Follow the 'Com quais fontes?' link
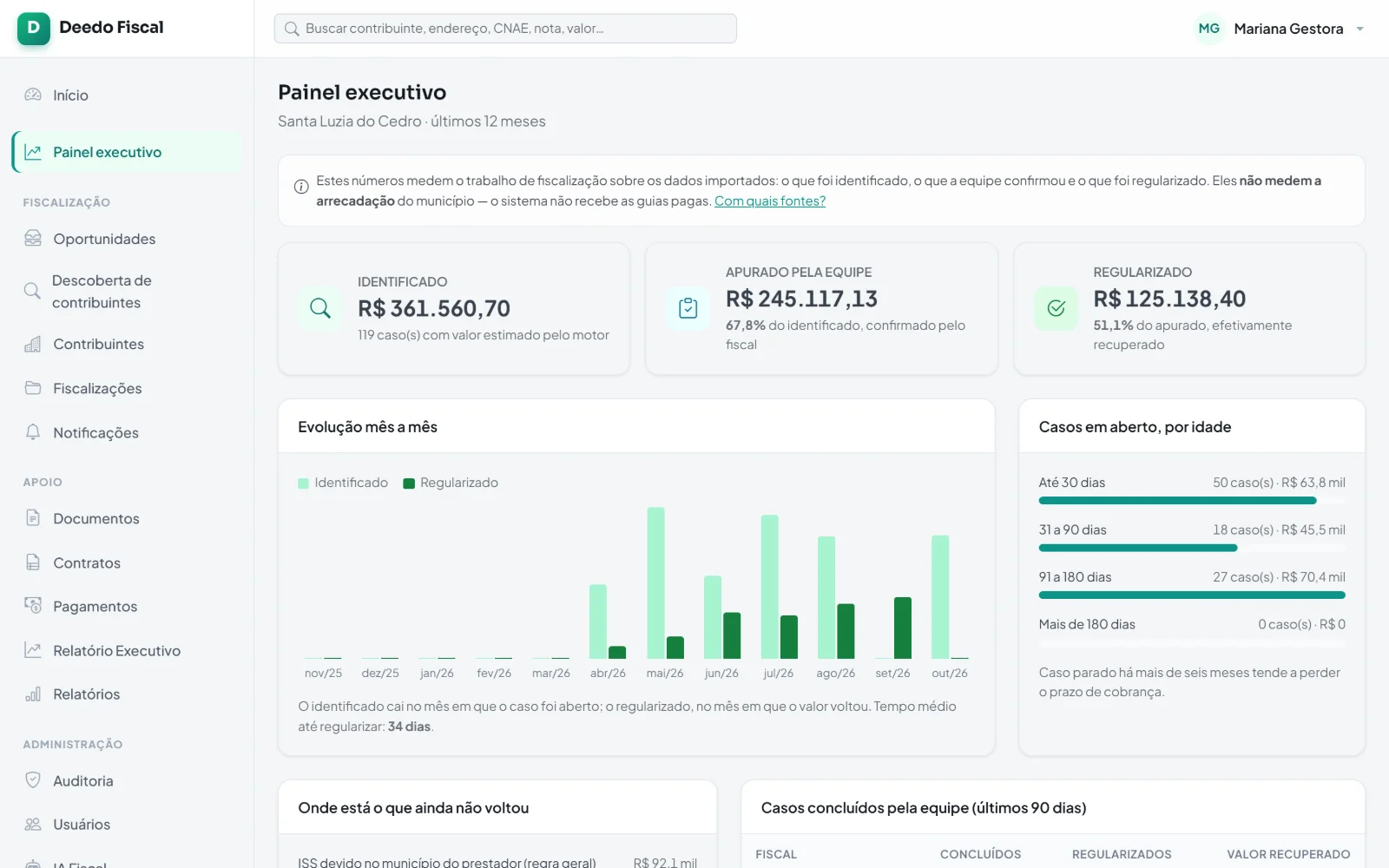1389x868 pixels. (x=770, y=201)
